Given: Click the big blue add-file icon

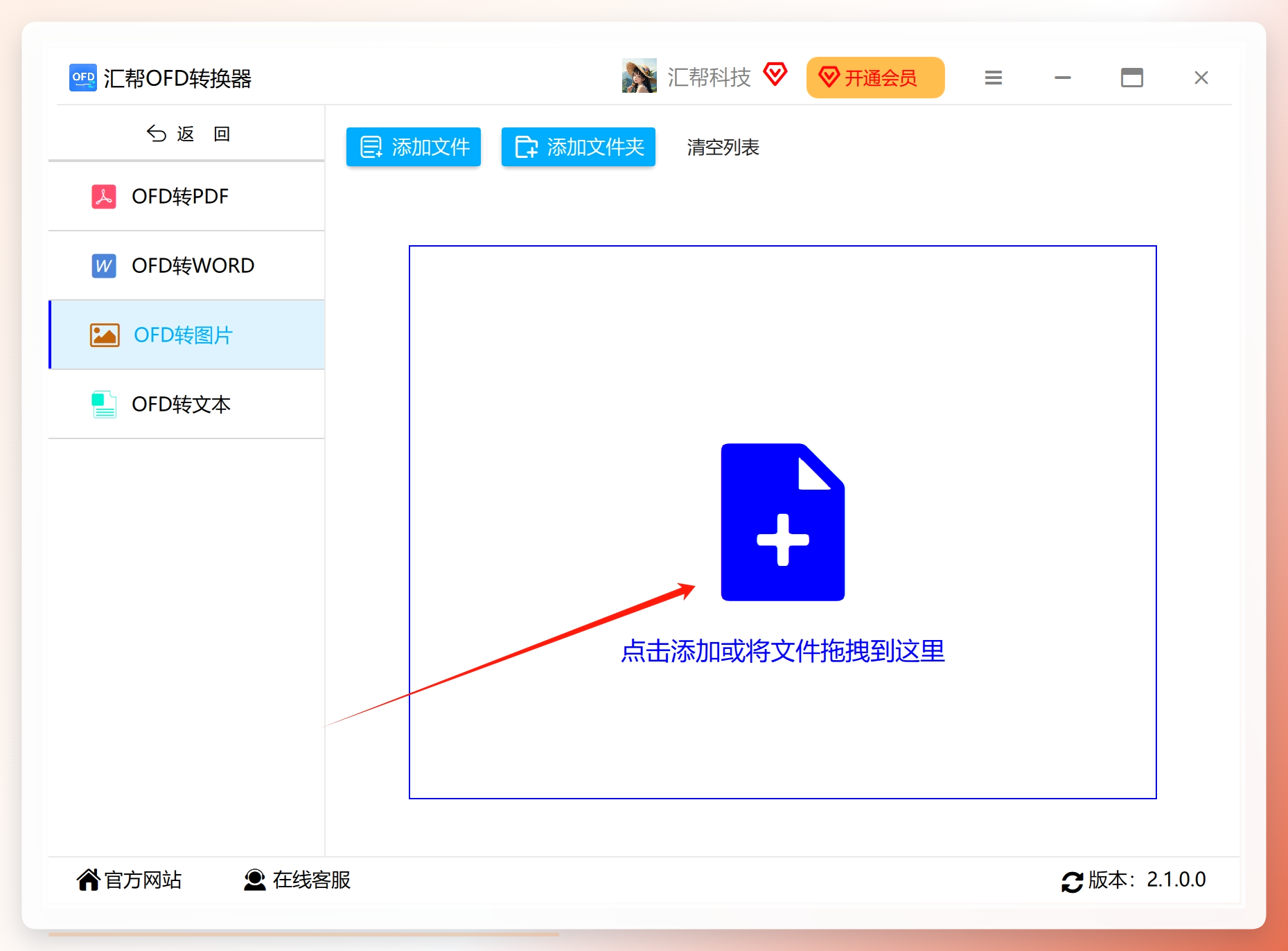Looking at the screenshot, I should [783, 522].
